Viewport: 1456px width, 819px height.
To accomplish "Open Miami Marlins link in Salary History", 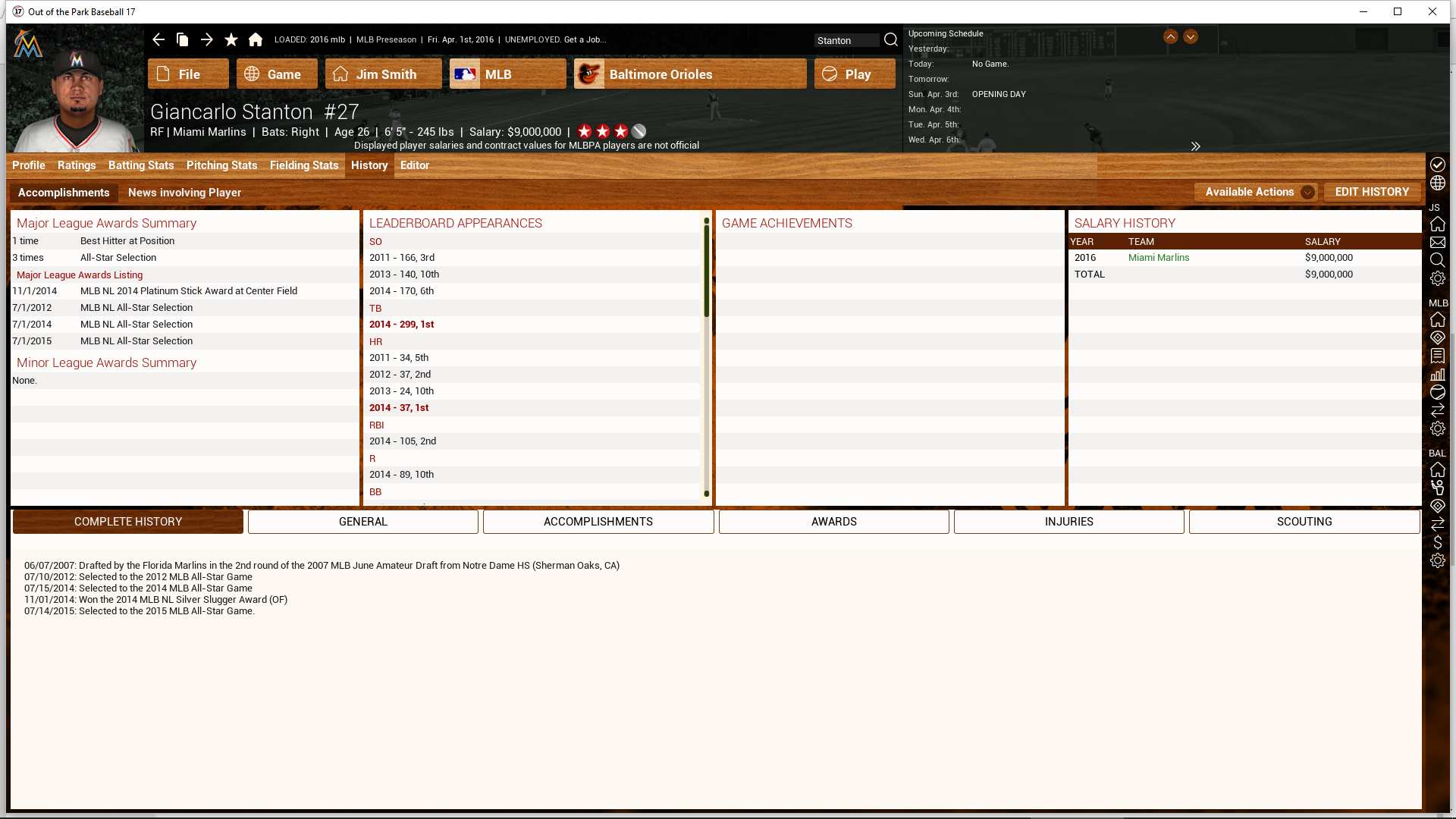I will coord(1159,258).
